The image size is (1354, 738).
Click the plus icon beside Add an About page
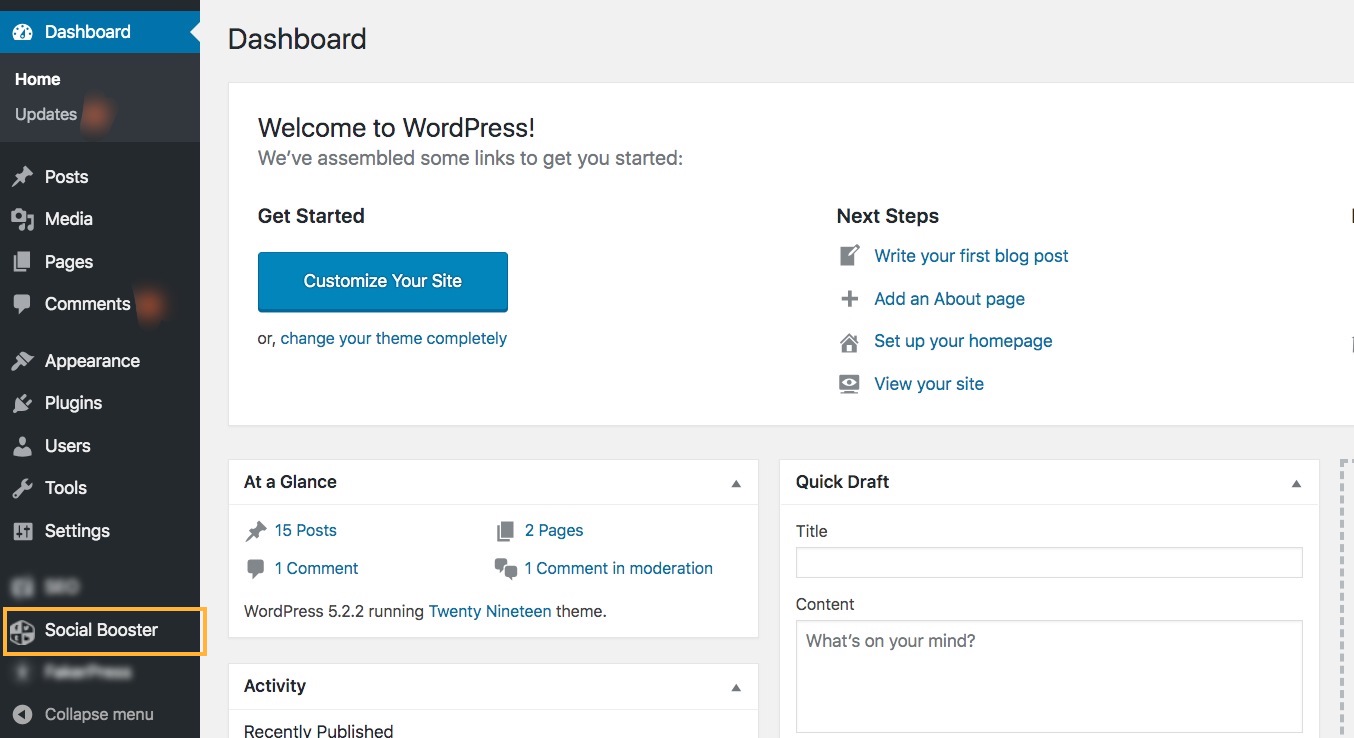point(849,299)
